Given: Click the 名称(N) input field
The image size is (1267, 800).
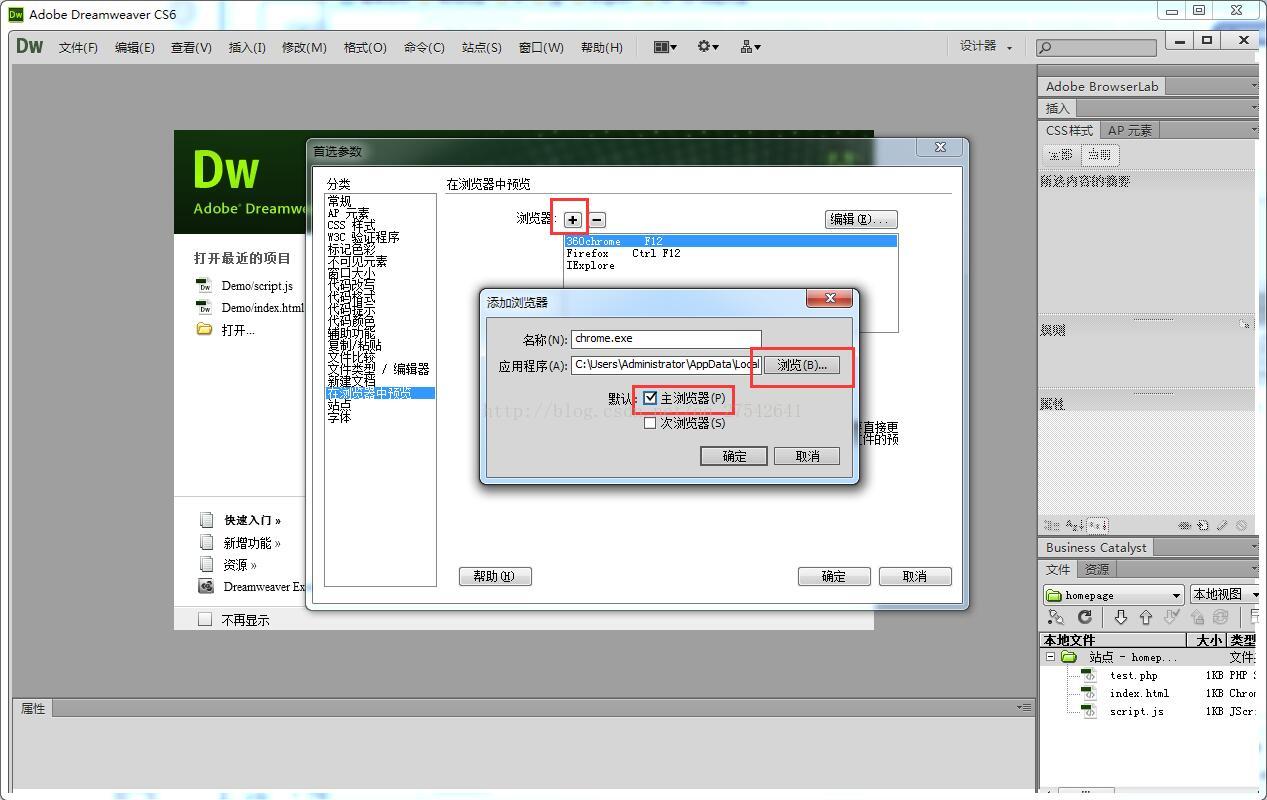Looking at the screenshot, I should (666, 339).
